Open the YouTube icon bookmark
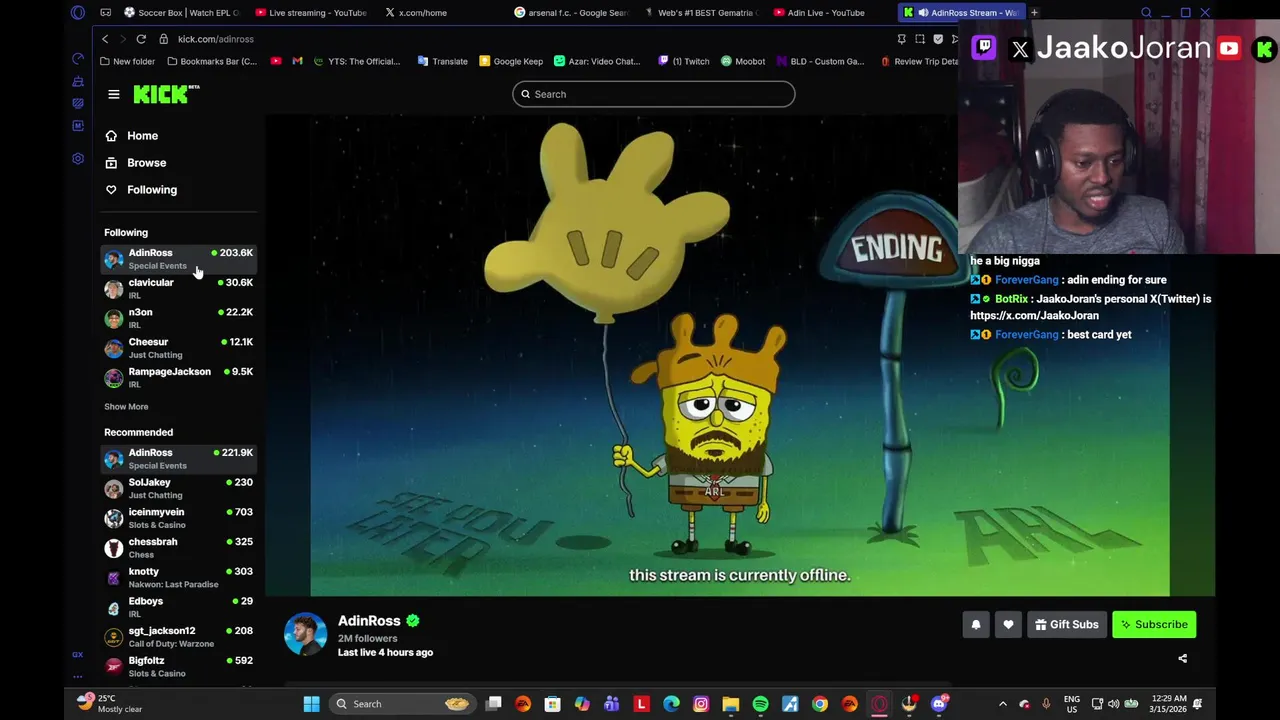The height and width of the screenshot is (720, 1280). (x=277, y=62)
